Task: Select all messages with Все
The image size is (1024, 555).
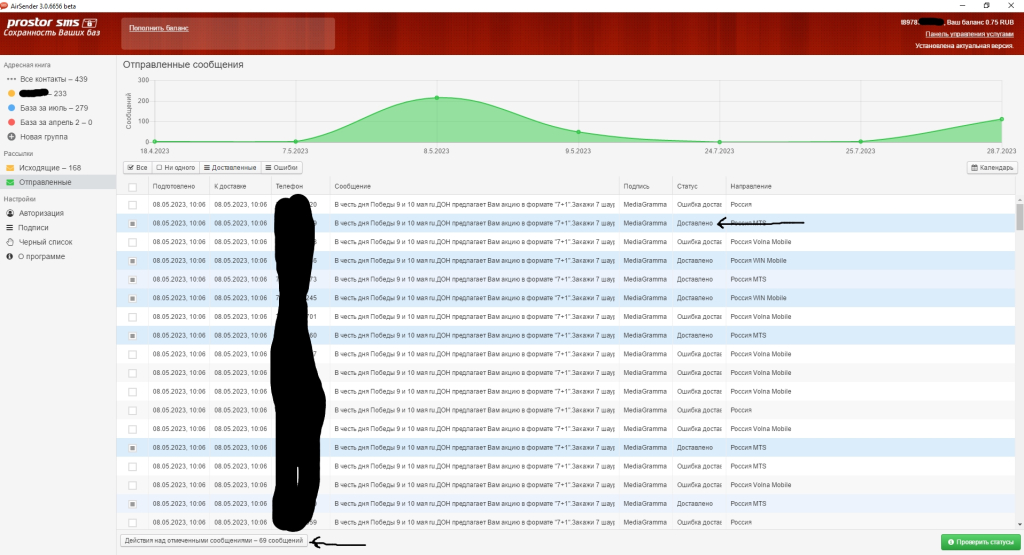Action: [137, 168]
